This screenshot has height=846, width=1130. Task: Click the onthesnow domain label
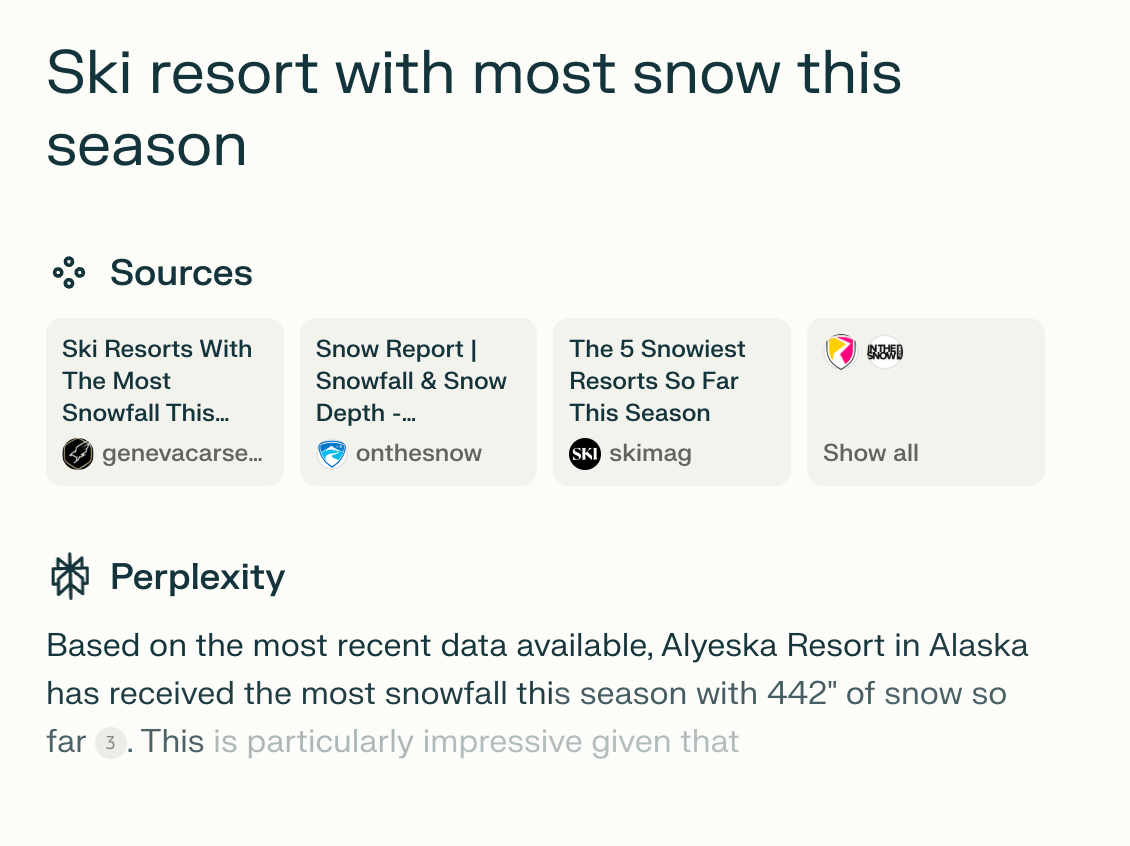[x=419, y=453]
